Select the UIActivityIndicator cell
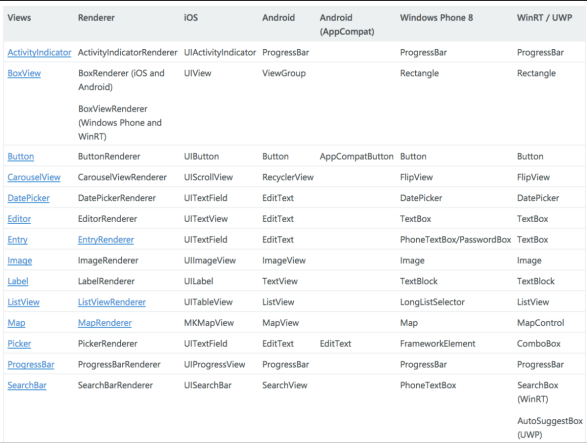The image size is (587, 443). (x=220, y=52)
